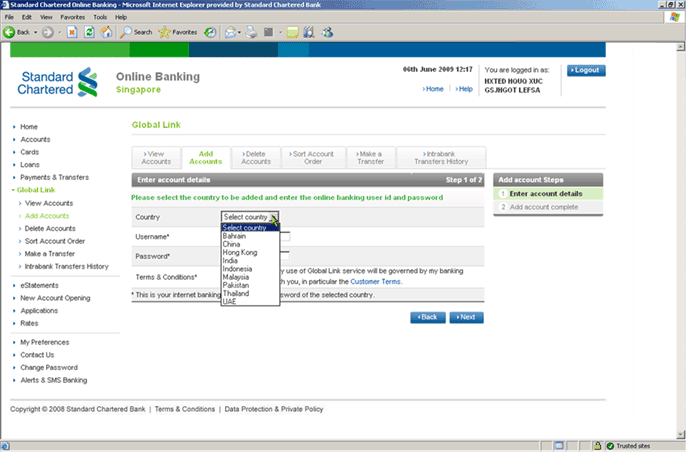Click the blue Back button below the form
This screenshot has height=452, width=686.
pyautogui.click(x=428, y=317)
